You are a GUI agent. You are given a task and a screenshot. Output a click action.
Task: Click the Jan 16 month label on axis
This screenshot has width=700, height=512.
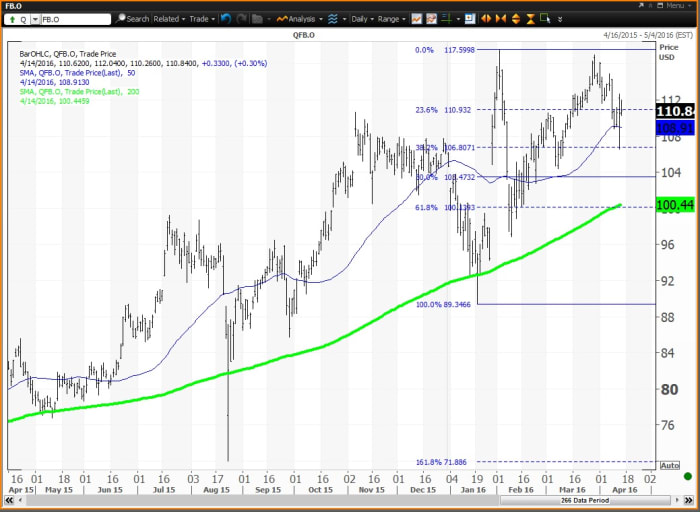473,490
